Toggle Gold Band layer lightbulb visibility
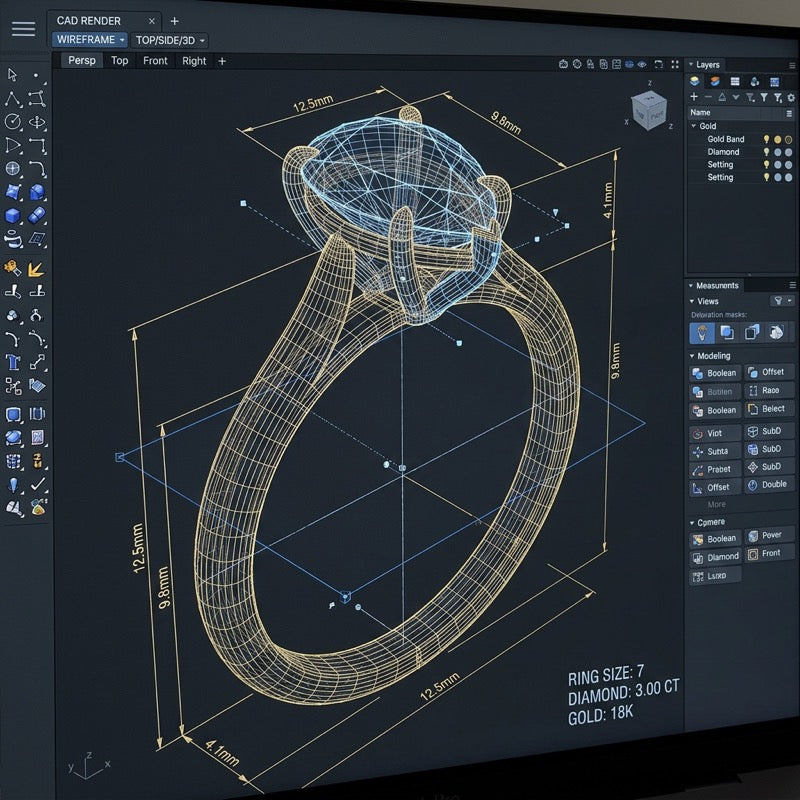The width and height of the screenshot is (800, 800). point(766,139)
